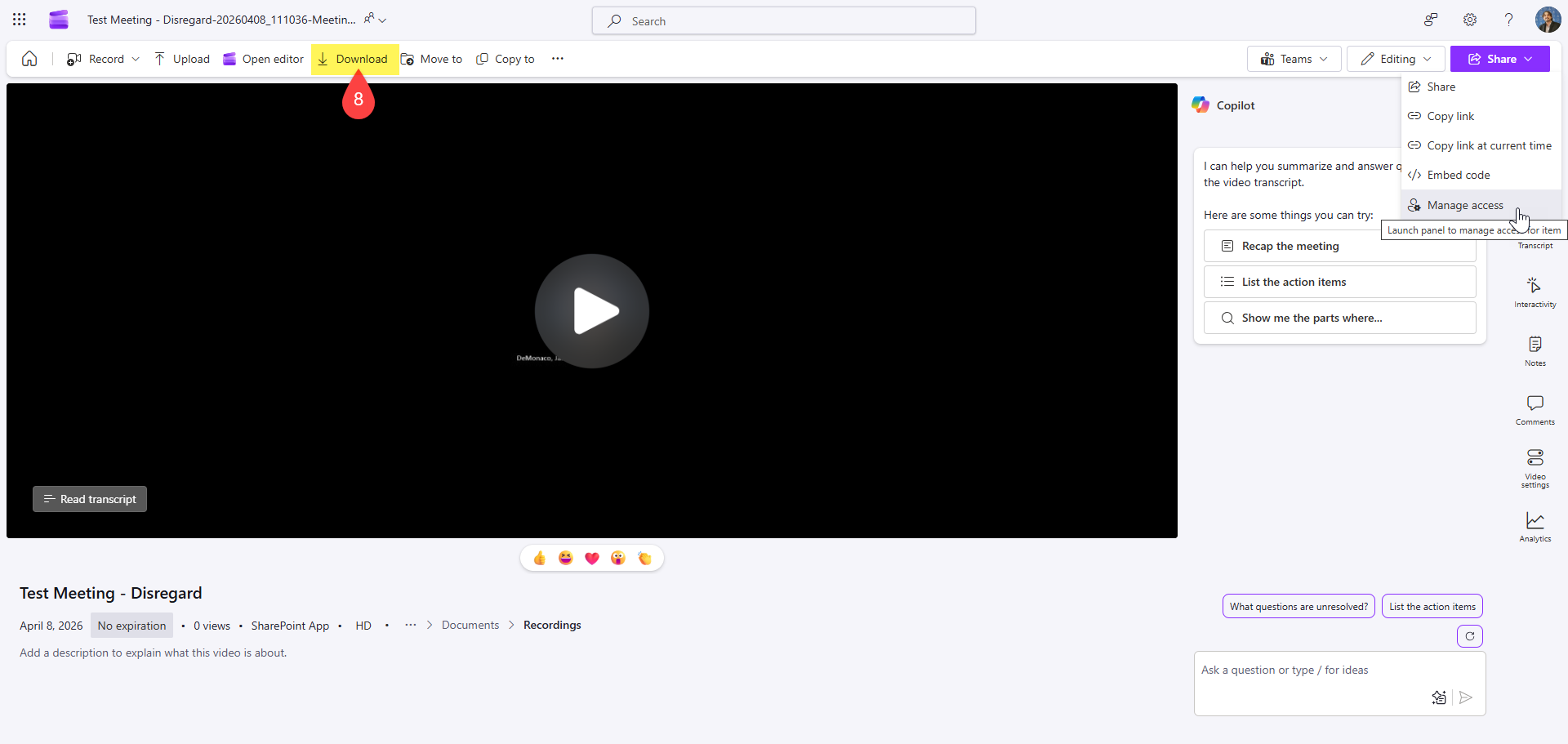This screenshot has width=1568, height=744.
Task: React with the red heart emoji
Action: point(592,558)
